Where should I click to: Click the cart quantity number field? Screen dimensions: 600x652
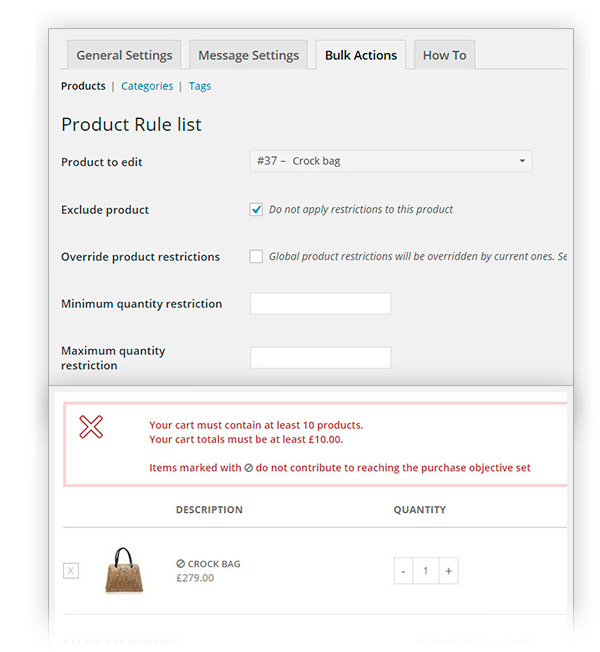pos(426,571)
